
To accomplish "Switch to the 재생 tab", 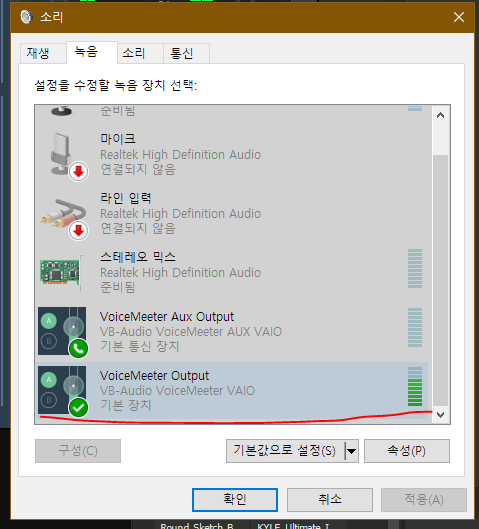I will pos(43,53).
